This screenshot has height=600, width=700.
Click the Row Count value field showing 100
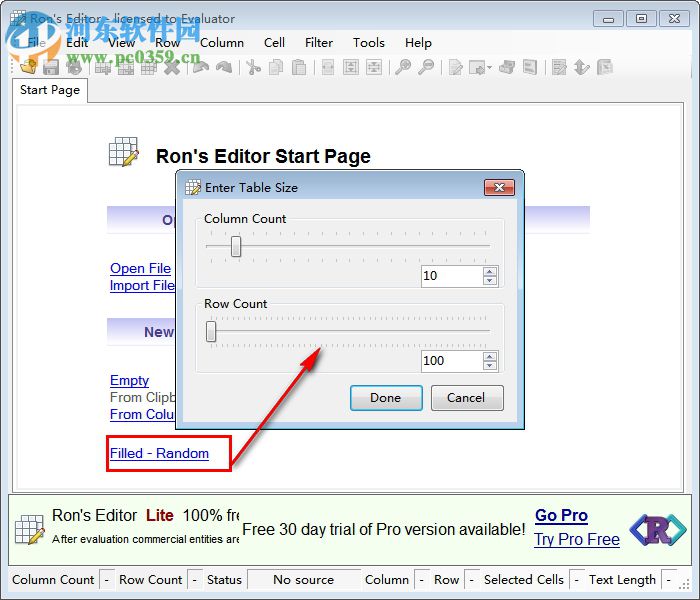452,361
